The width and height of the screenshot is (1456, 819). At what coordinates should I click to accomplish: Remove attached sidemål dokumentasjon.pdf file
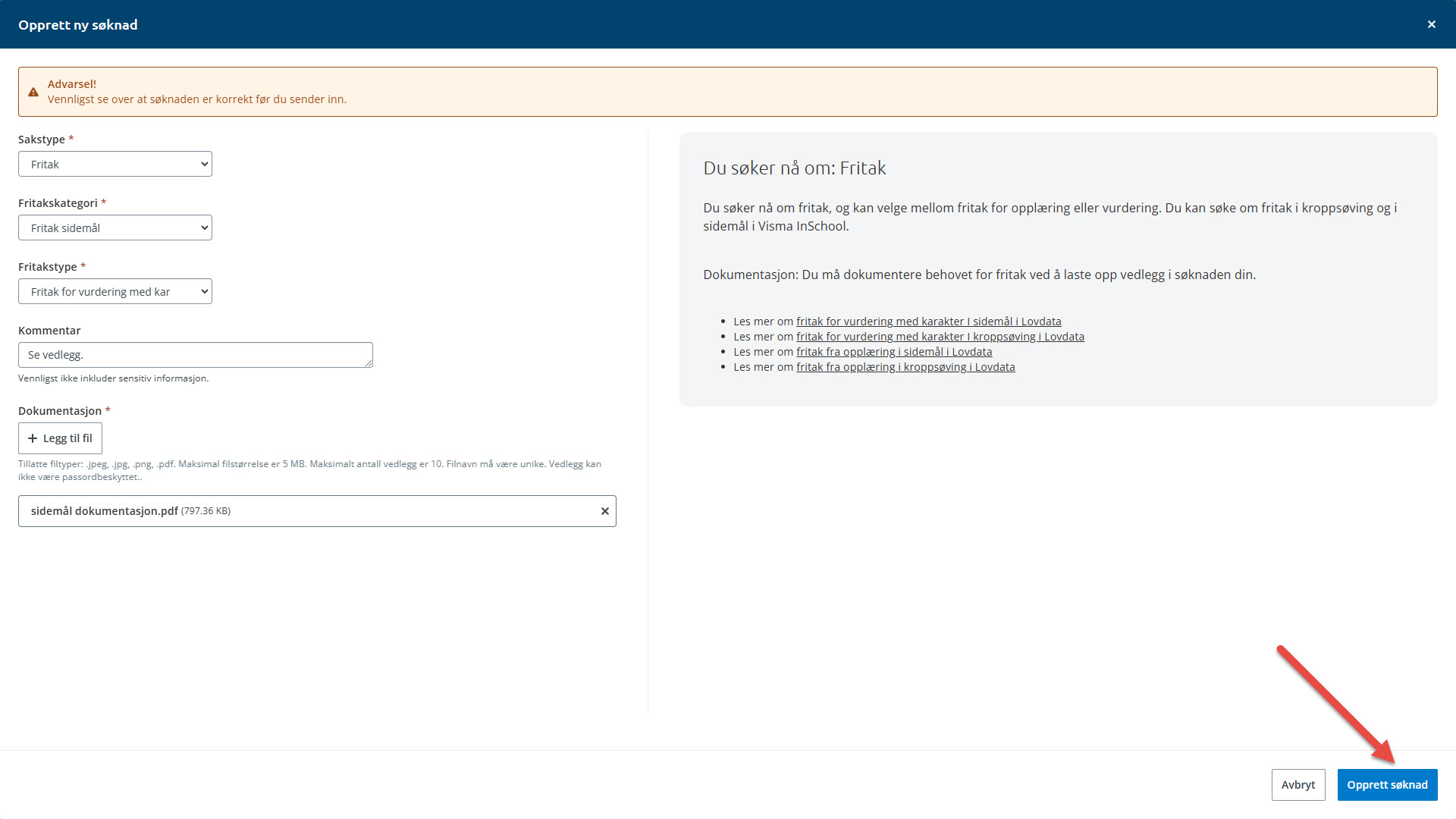pyautogui.click(x=604, y=511)
